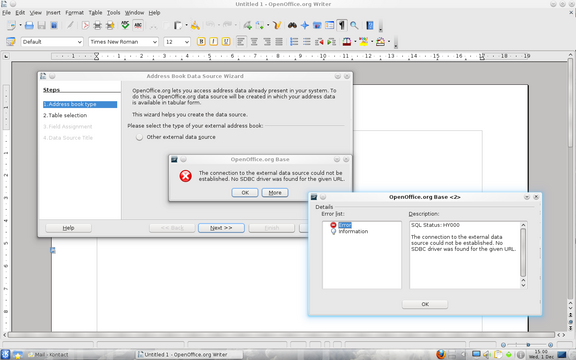Open Paste dropdown arrow

(186, 25)
